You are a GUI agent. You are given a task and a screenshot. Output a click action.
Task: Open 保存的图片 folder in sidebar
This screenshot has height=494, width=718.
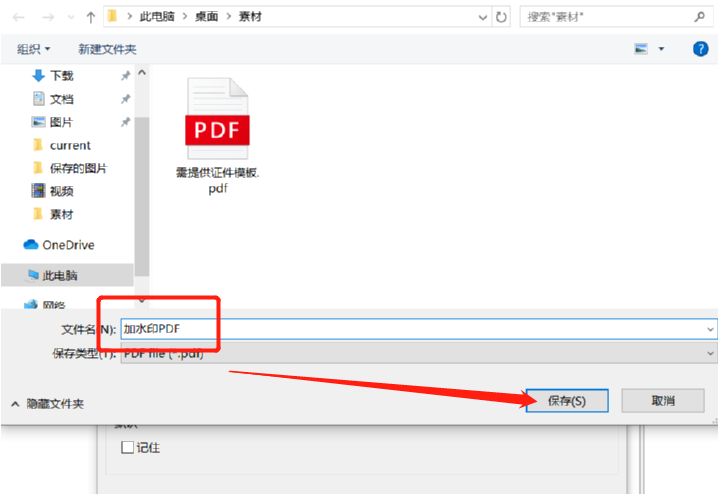[x=70, y=168]
